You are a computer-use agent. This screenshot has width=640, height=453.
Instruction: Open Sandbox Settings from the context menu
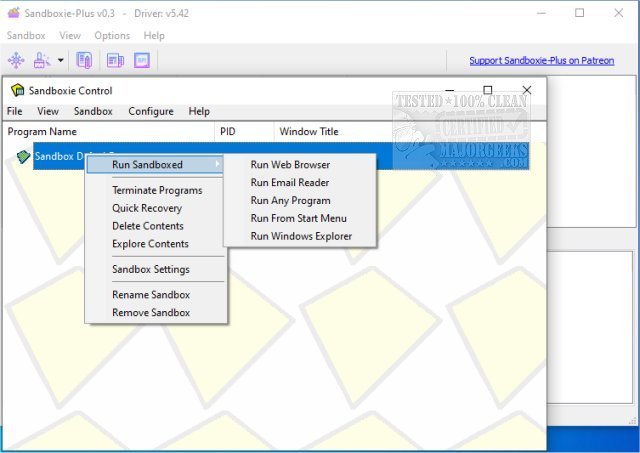tap(151, 269)
